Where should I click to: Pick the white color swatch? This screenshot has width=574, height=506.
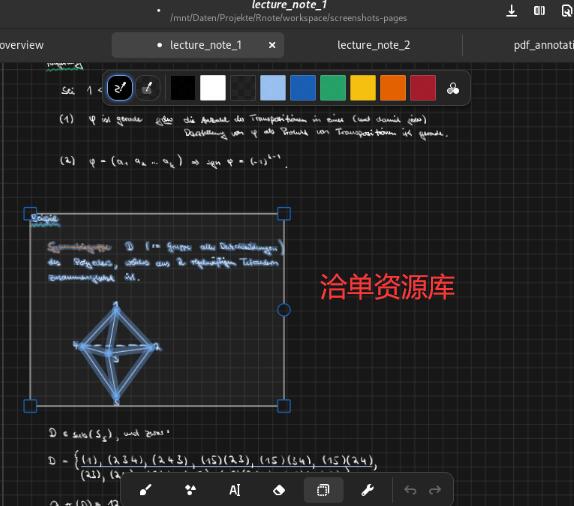pos(213,88)
